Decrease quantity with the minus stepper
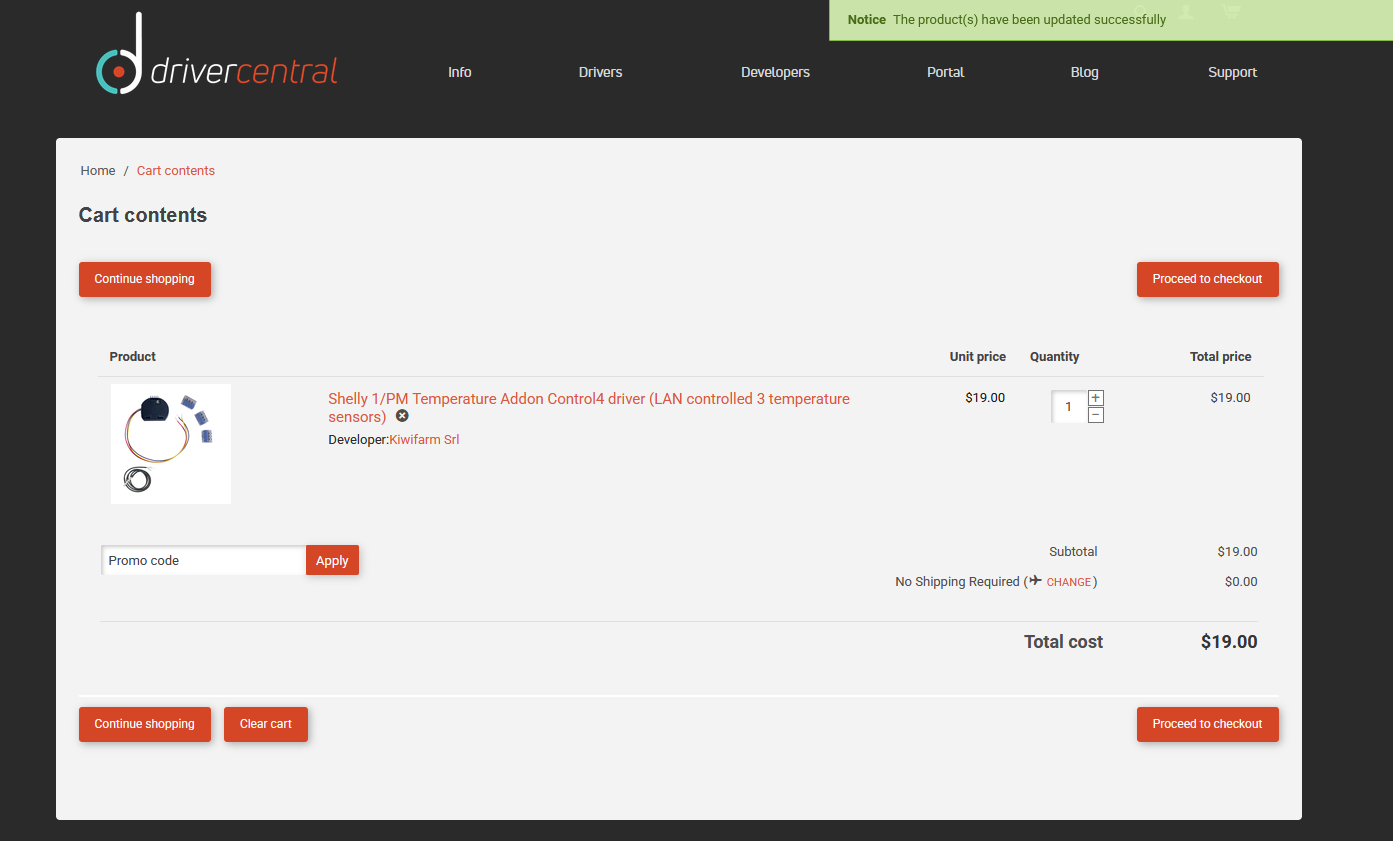The image size is (1393, 841). point(1096,415)
